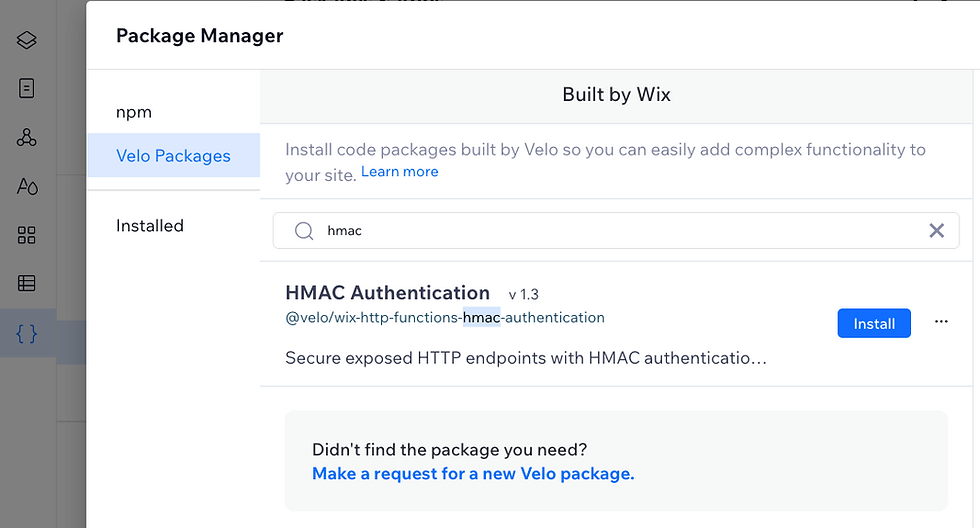
Task: Open the Layers panel in left sidebar
Action: pos(26,40)
